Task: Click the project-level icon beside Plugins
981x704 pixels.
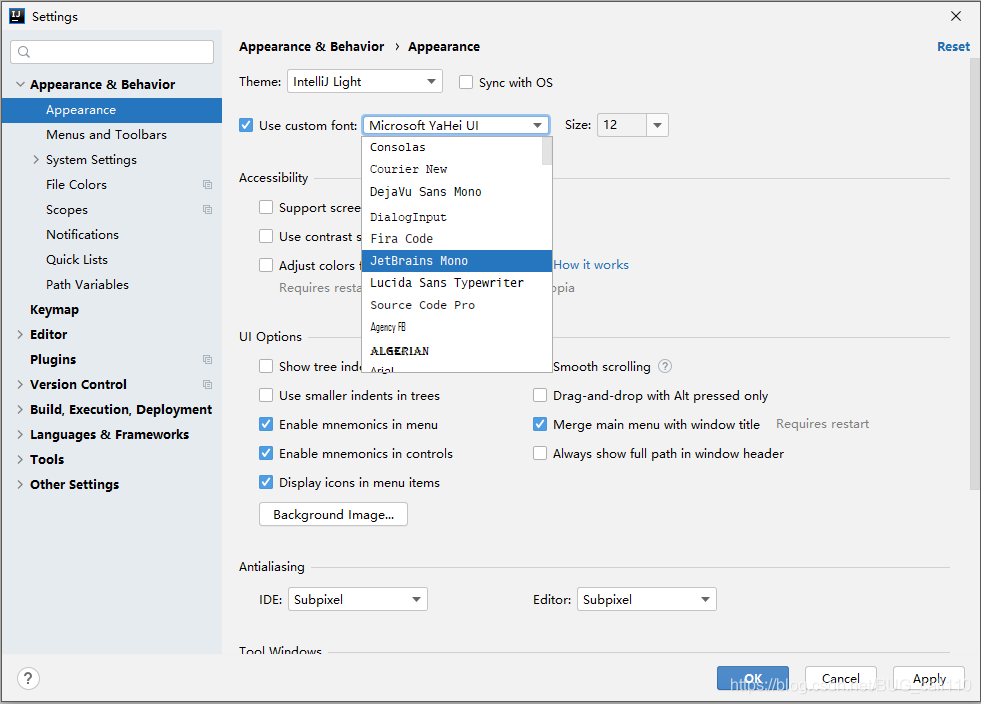Action: tap(207, 359)
